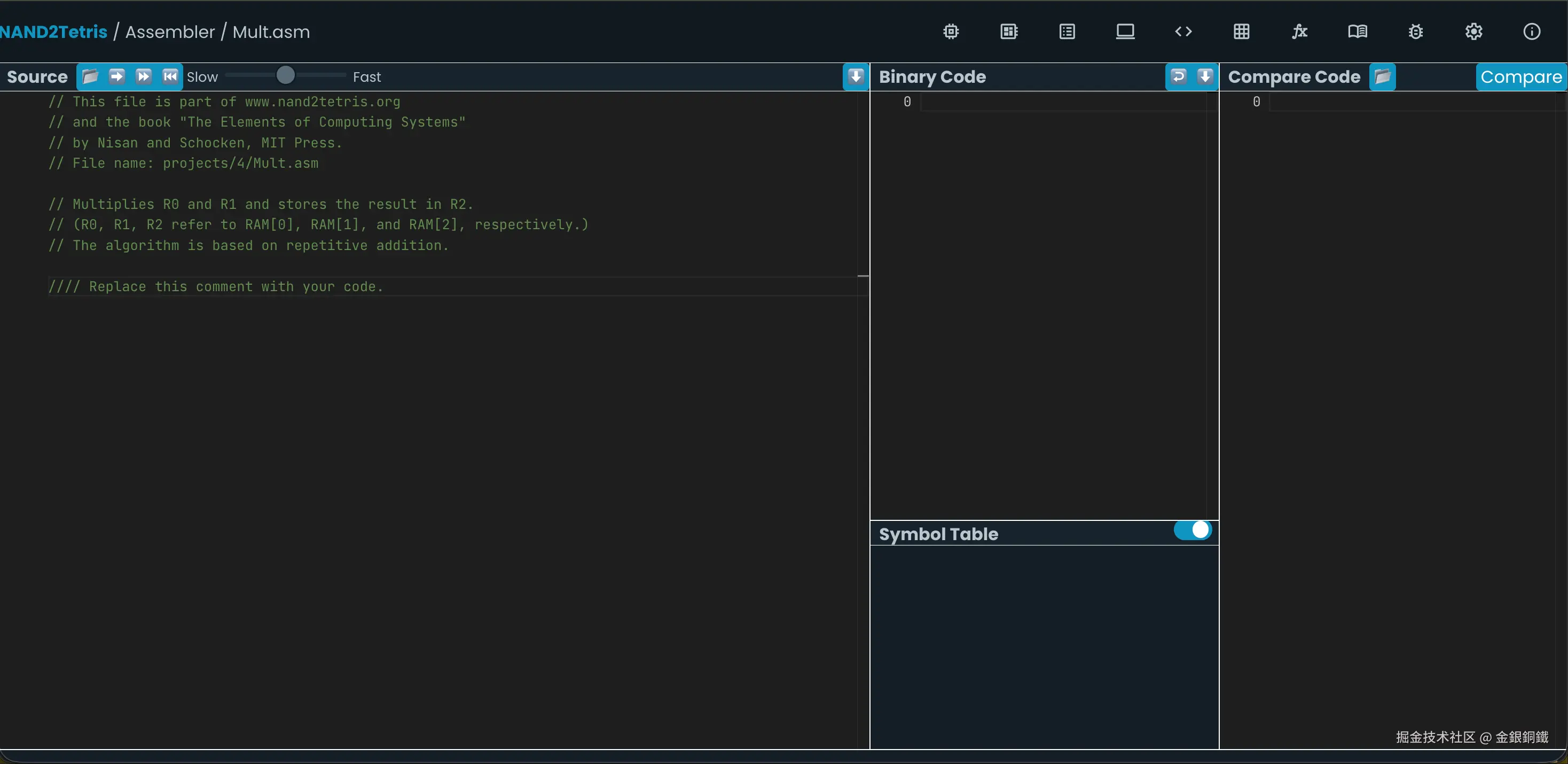1568x764 pixels.
Task: Toggle the Symbol Table switch
Action: [x=1193, y=530]
